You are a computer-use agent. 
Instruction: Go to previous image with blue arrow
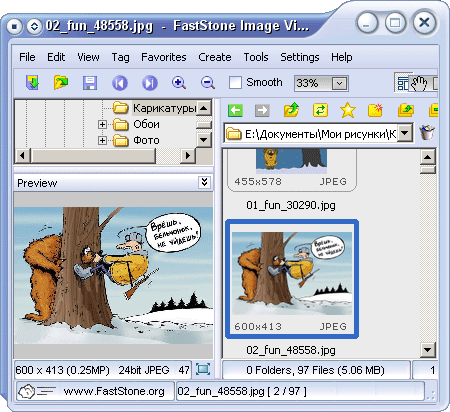tap(119, 83)
